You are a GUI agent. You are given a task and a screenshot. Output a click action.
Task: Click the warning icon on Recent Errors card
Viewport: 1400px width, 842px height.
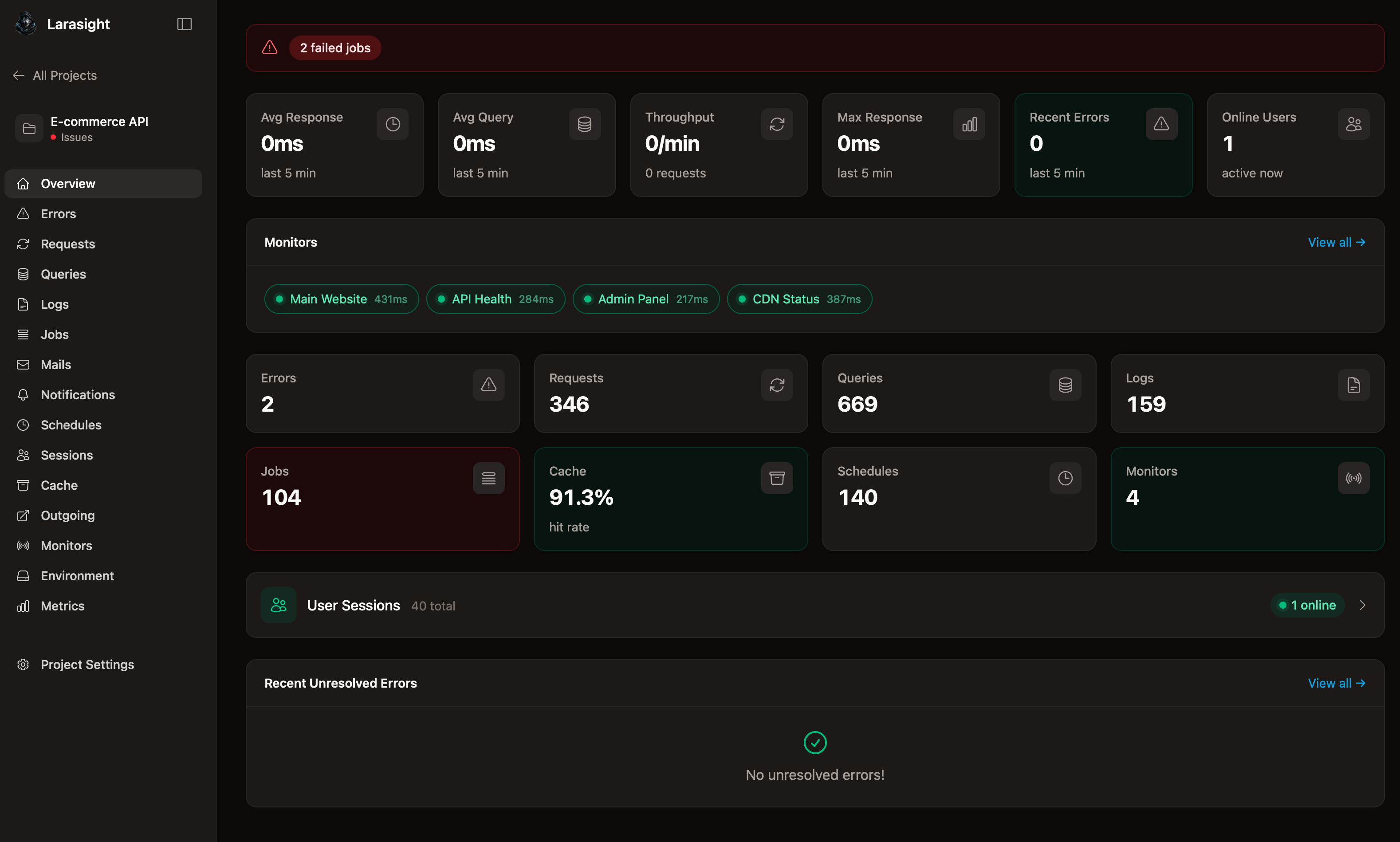[1161, 124]
